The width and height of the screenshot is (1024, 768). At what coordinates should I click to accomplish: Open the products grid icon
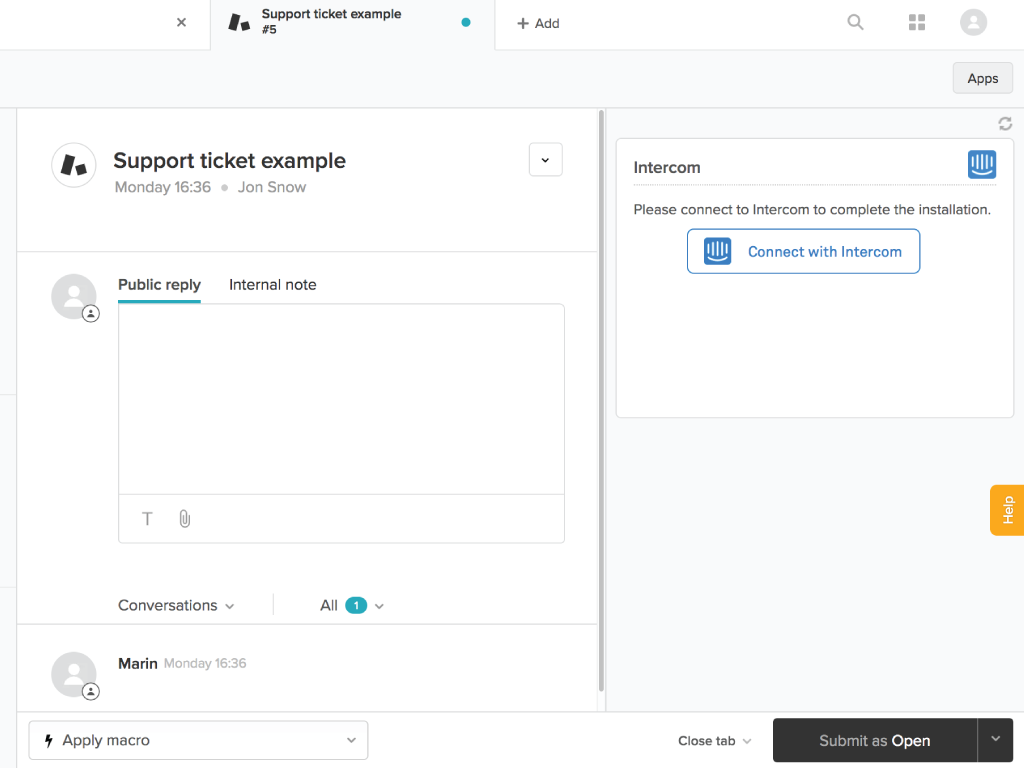coord(916,22)
